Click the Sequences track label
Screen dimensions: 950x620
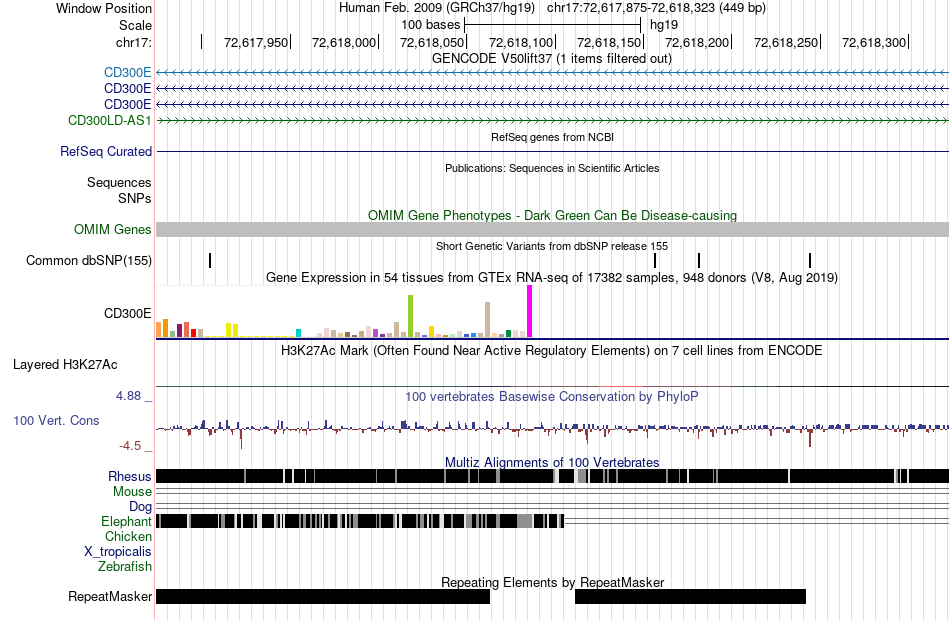(x=119, y=182)
